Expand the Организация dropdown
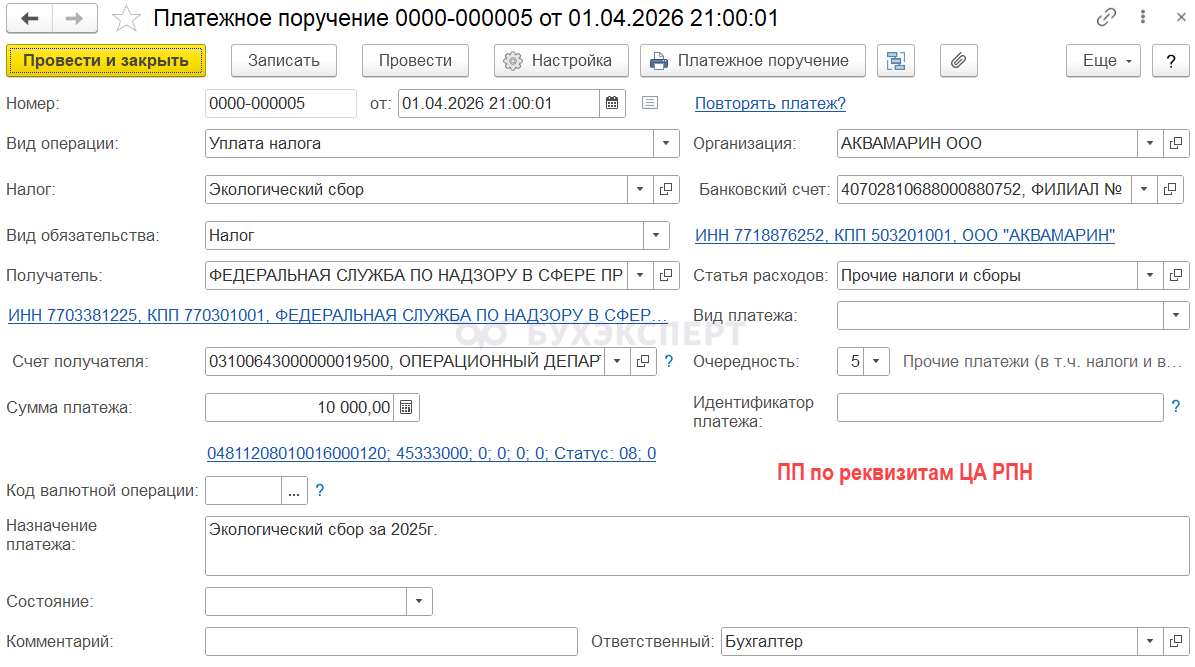The width and height of the screenshot is (1195, 667). click(x=1150, y=143)
